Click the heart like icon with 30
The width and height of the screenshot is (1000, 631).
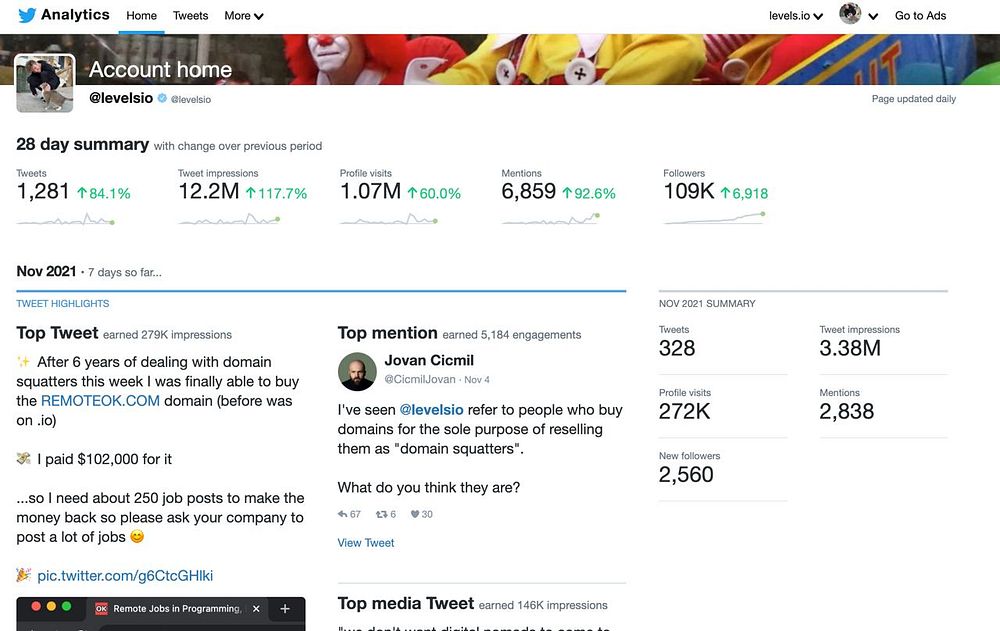click(x=415, y=514)
